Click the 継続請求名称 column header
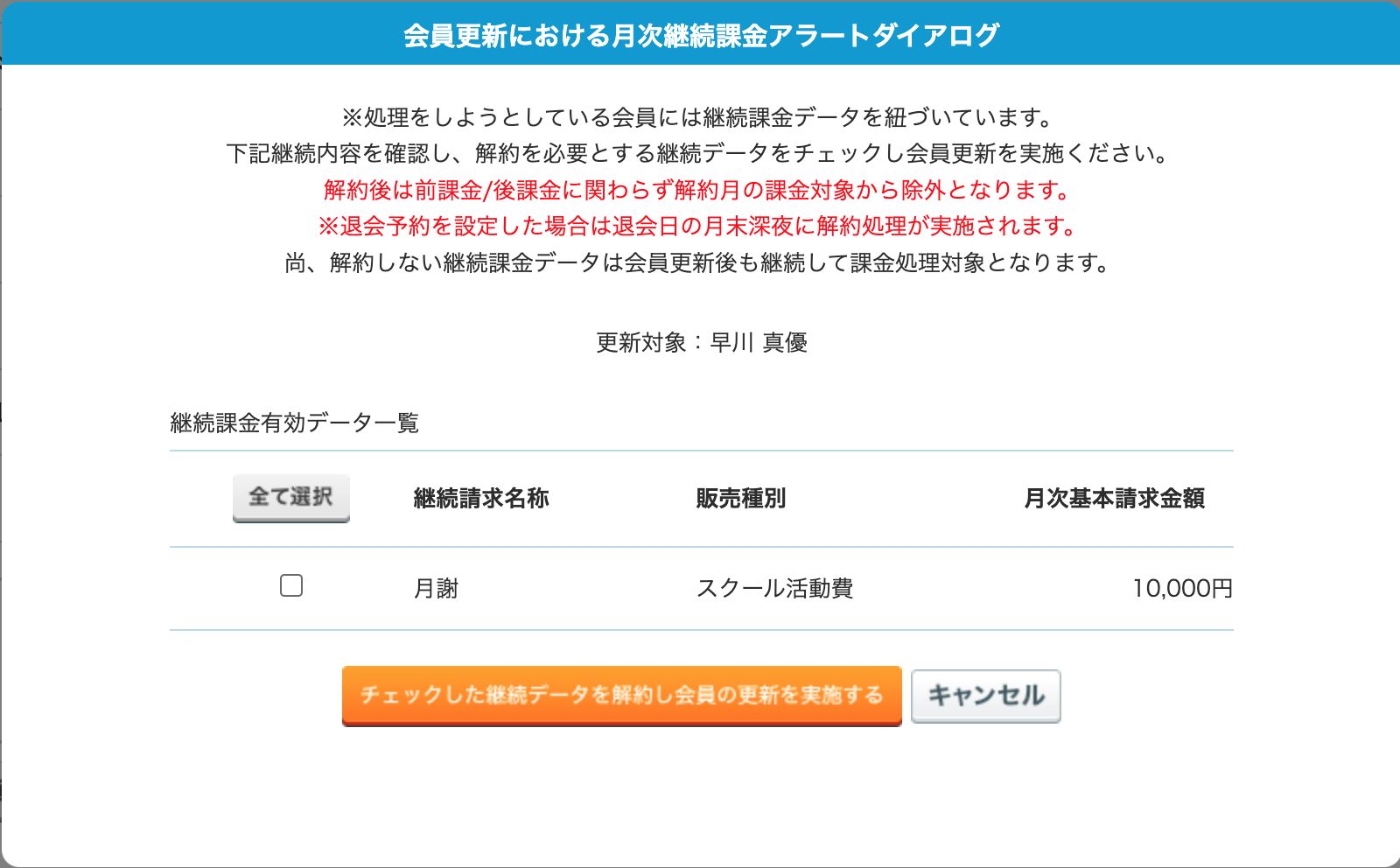This screenshot has width=1400, height=868. point(481,499)
